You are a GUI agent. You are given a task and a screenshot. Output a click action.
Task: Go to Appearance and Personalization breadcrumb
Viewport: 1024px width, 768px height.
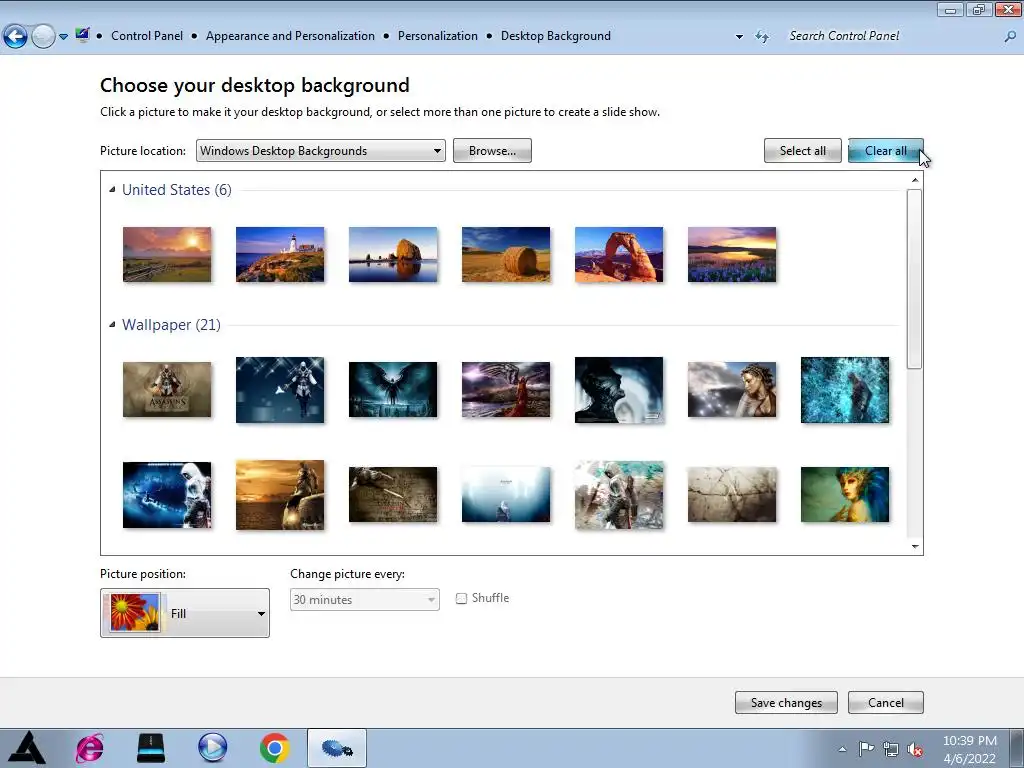pyautogui.click(x=290, y=36)
